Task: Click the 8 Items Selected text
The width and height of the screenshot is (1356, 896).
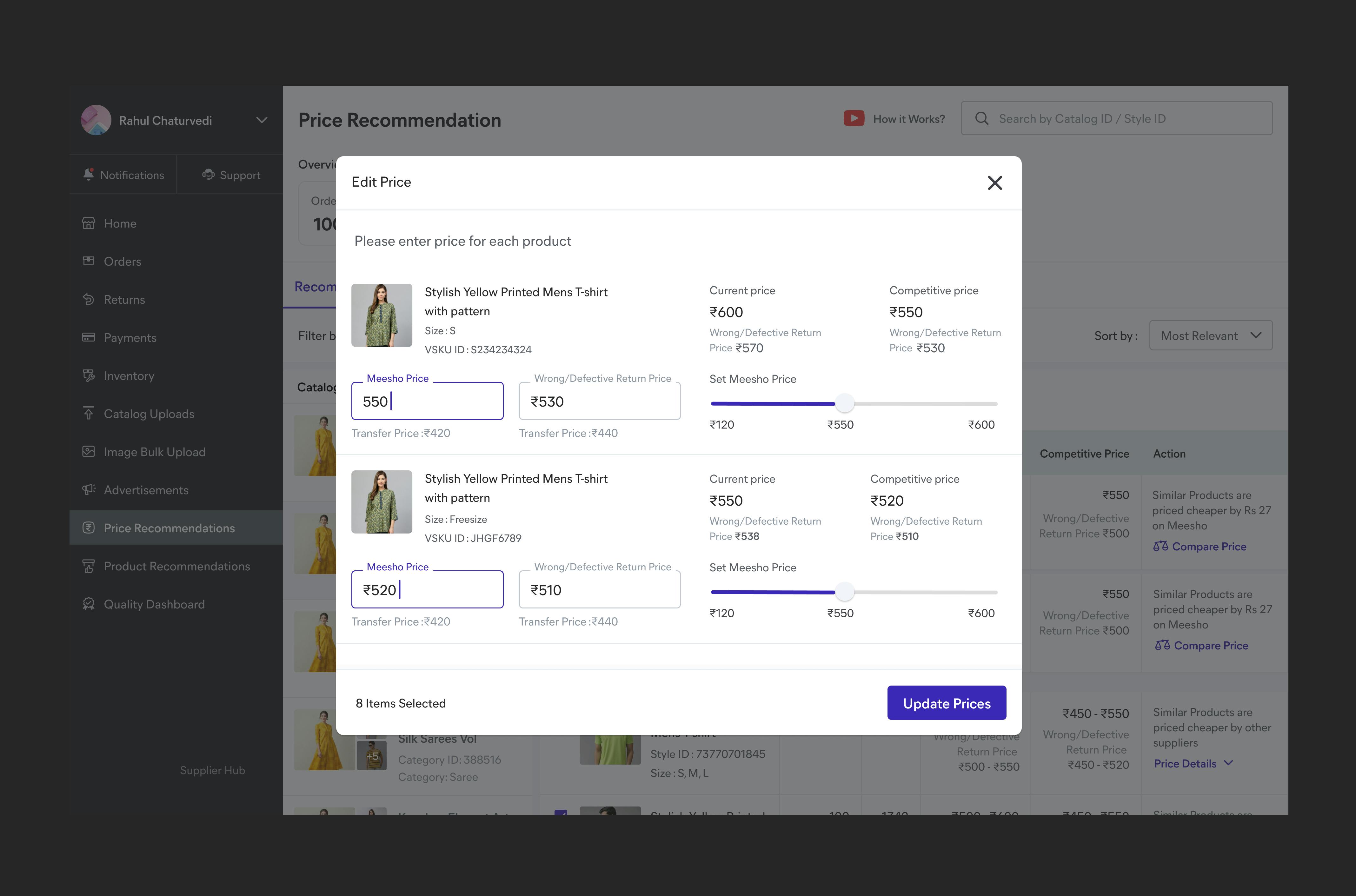Action: point(401,703)
